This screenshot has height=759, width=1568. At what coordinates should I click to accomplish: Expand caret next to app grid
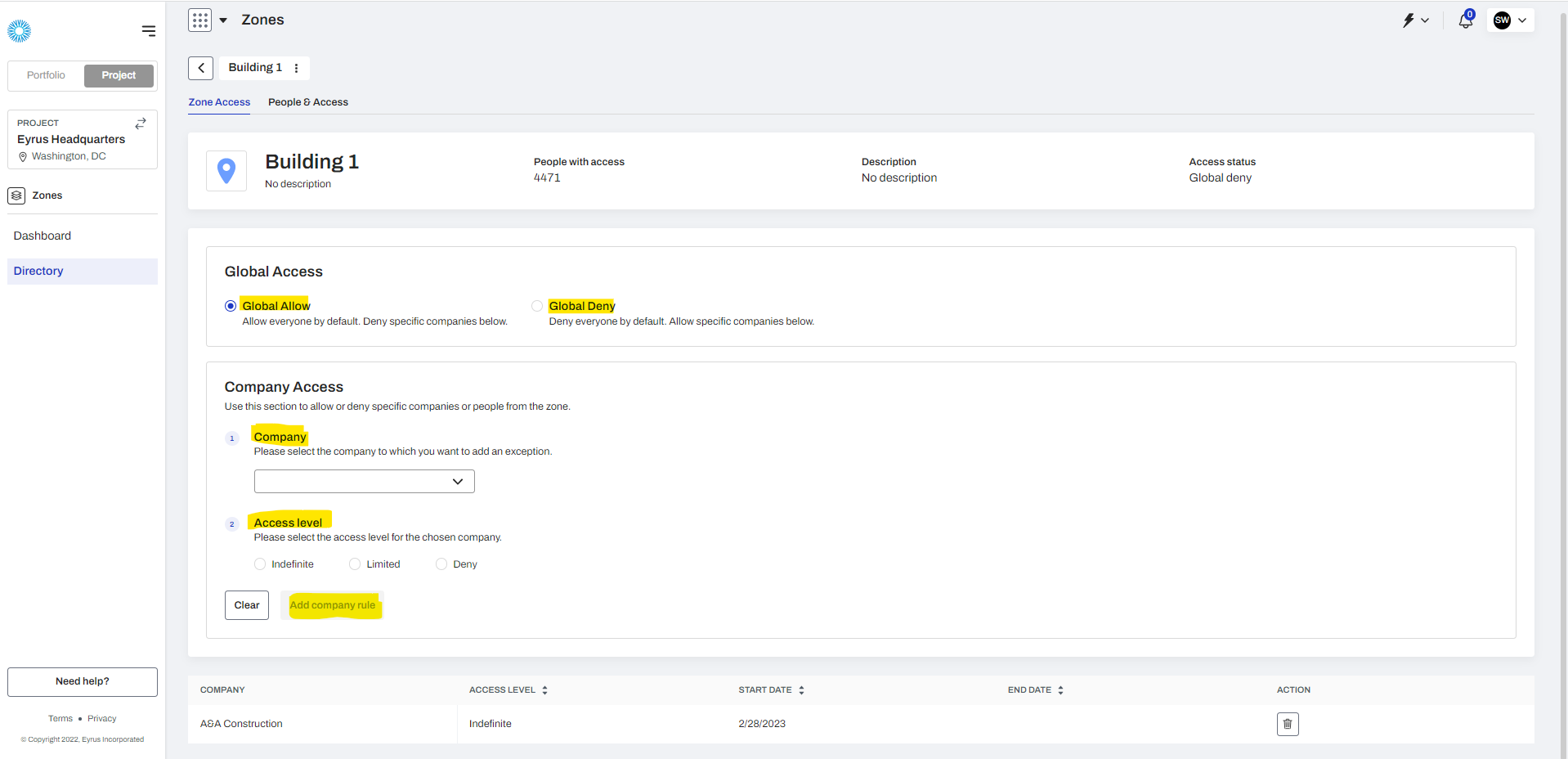(223, 20)
